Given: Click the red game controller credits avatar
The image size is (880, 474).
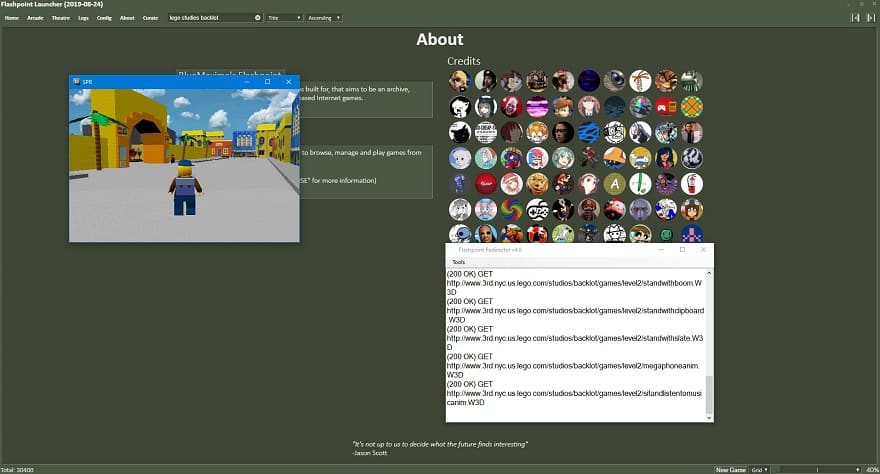Looking at the screenshot, I should pyautogui.click(x=666, y=107).
